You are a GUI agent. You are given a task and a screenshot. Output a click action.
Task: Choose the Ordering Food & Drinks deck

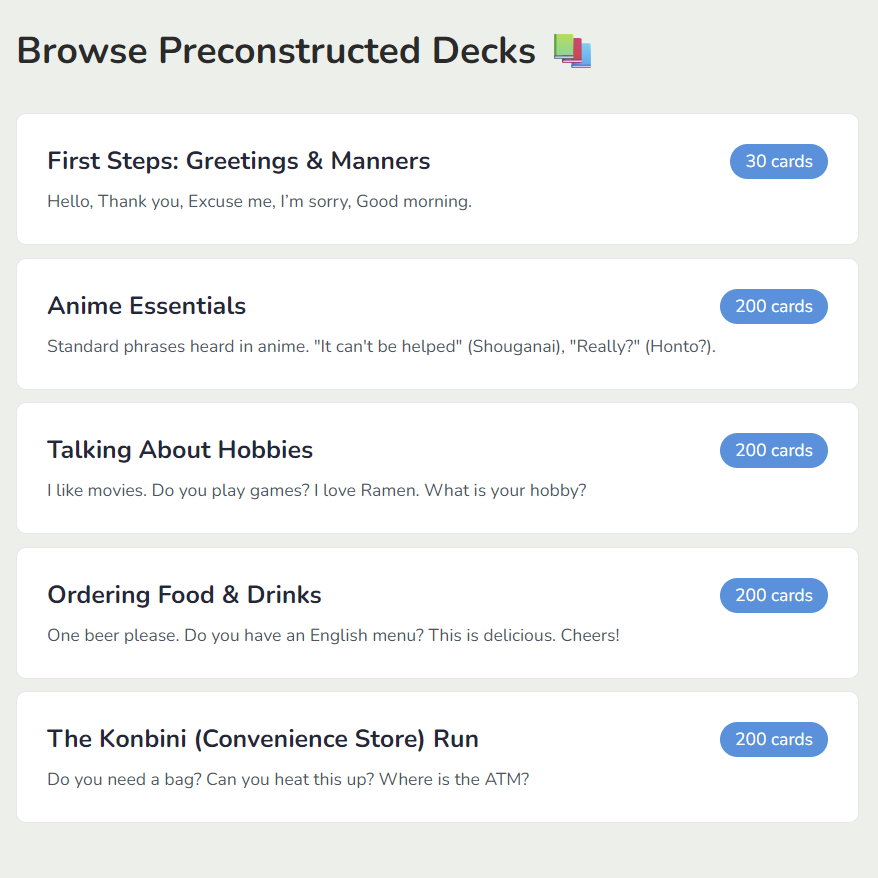[184, 595]
